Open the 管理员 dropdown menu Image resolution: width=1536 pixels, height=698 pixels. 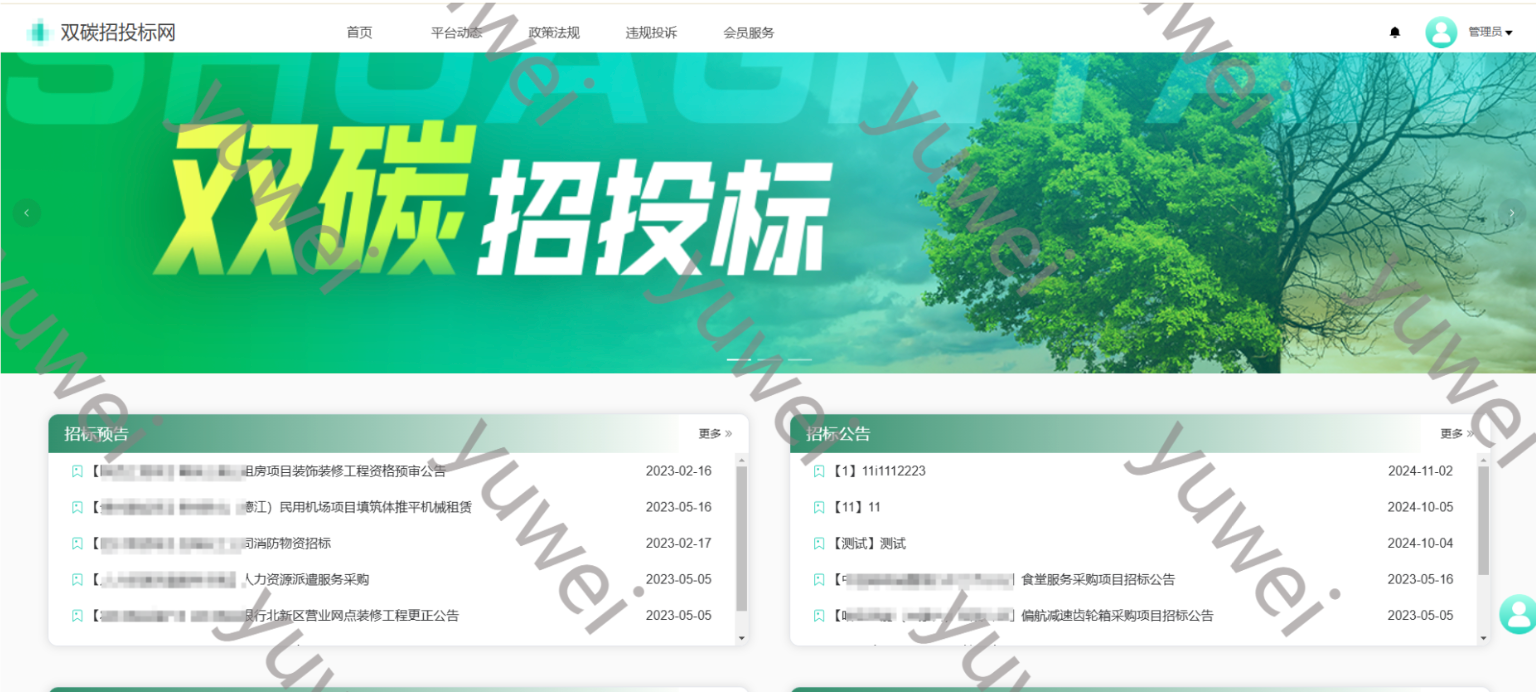(x=1490, y=32)
